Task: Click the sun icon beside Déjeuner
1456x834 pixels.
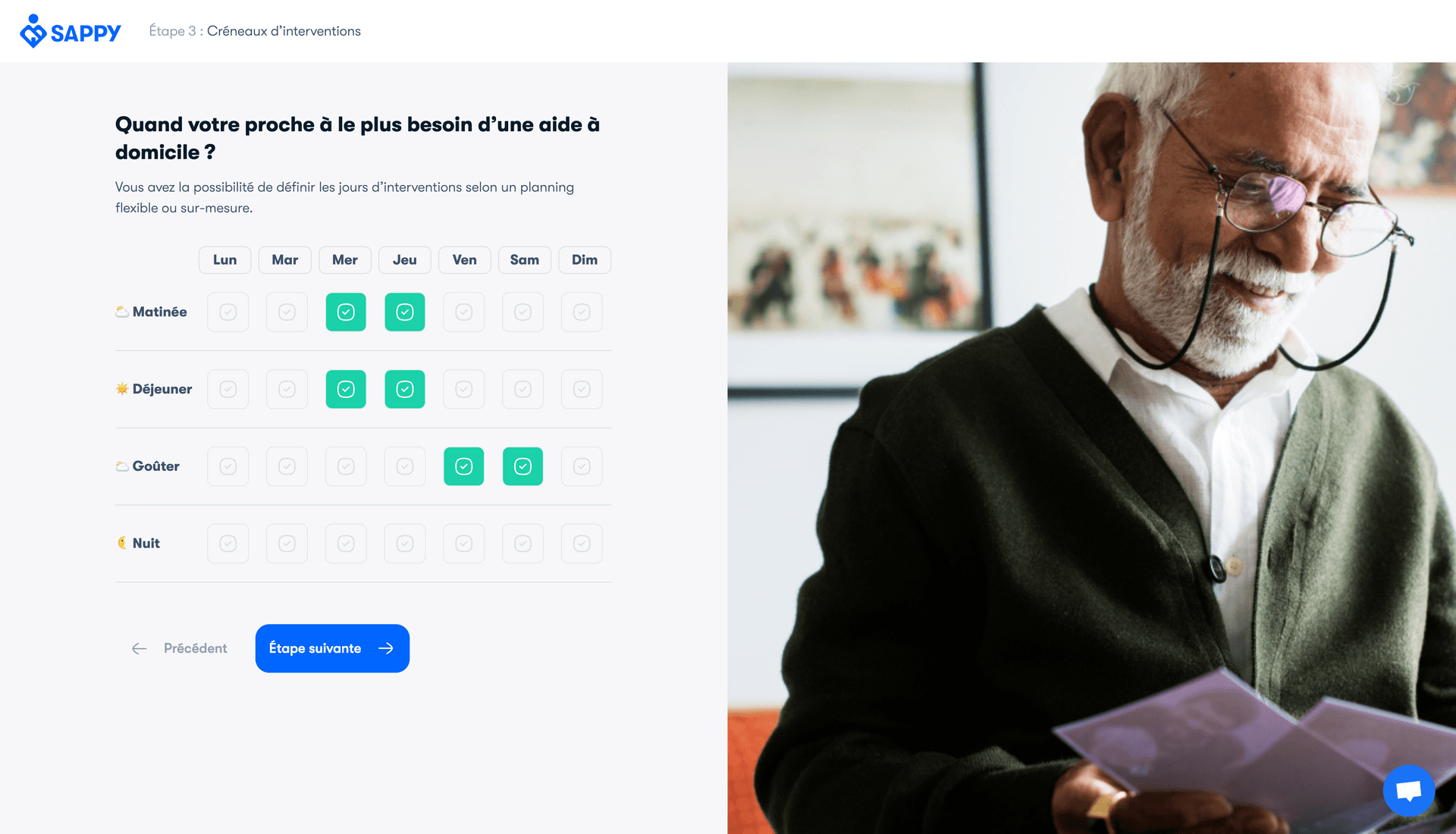Action: point(121,389)
